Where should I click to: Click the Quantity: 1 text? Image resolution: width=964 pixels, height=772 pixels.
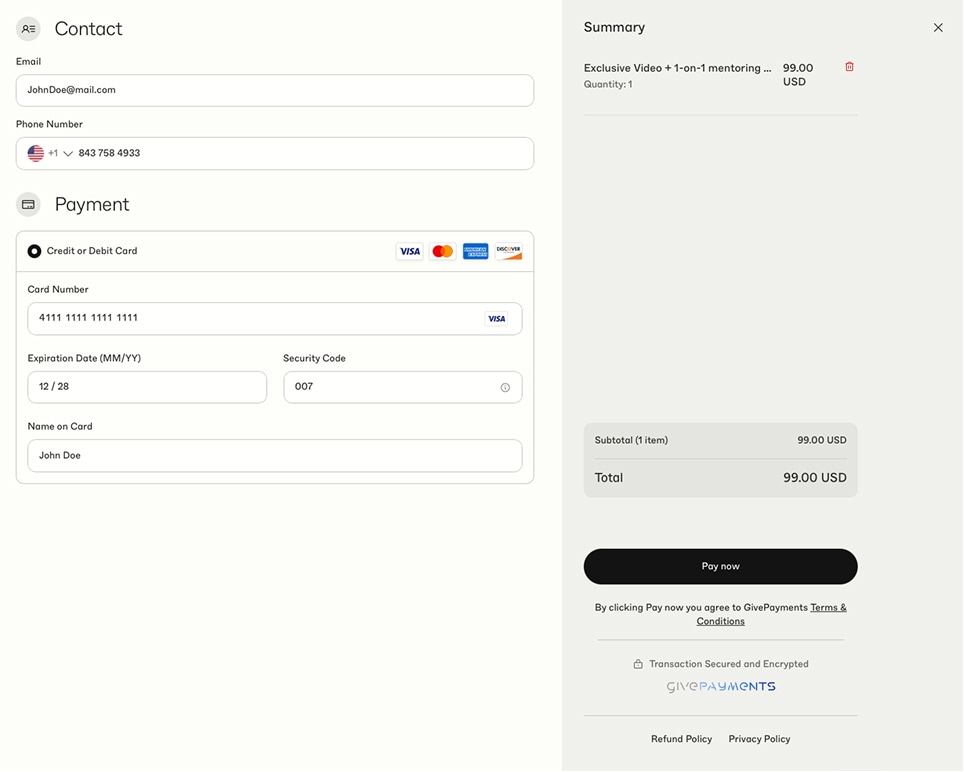(x=608, y=84)
